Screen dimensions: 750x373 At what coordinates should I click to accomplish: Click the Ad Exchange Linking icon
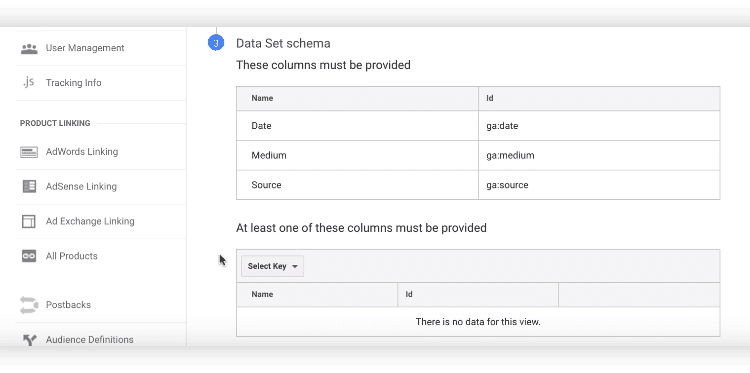pyautogui.click(x=29, y=221)
